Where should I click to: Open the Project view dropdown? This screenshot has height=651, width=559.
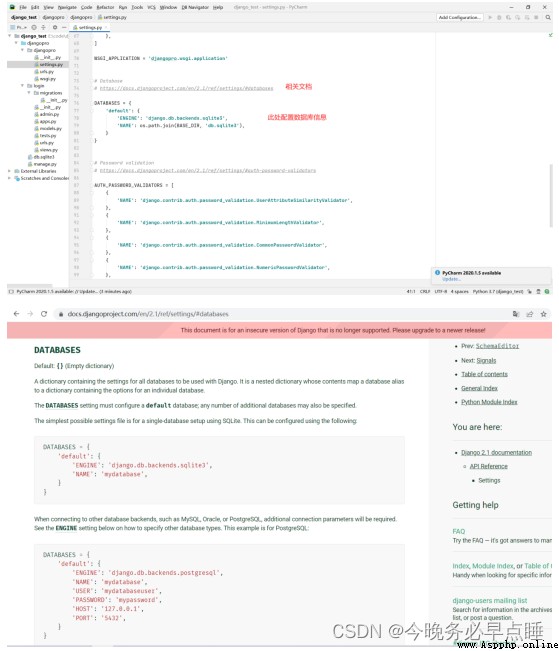pos(18,27)
